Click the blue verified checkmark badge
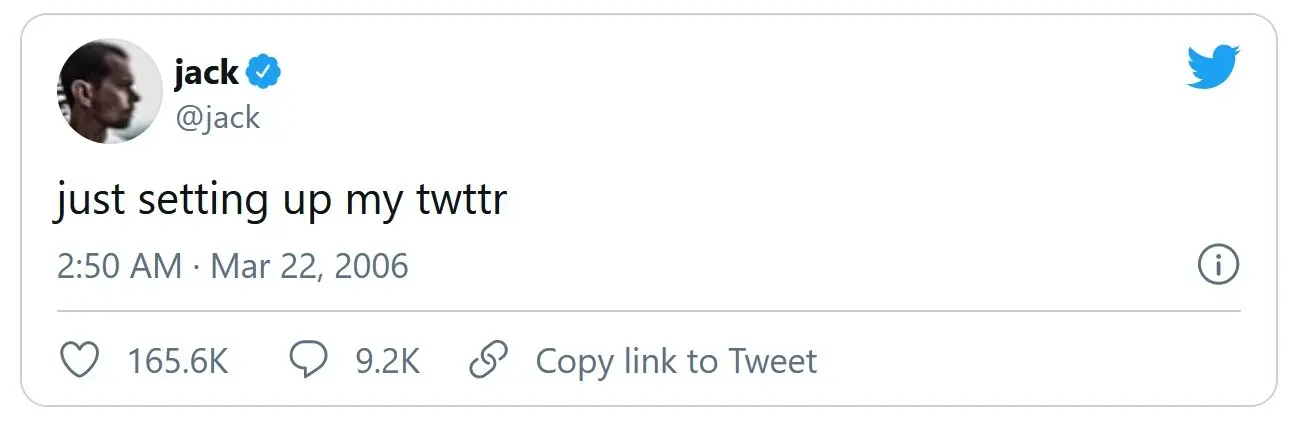The width and height of the screenshot is (1299, 427). tap(265, 72)
